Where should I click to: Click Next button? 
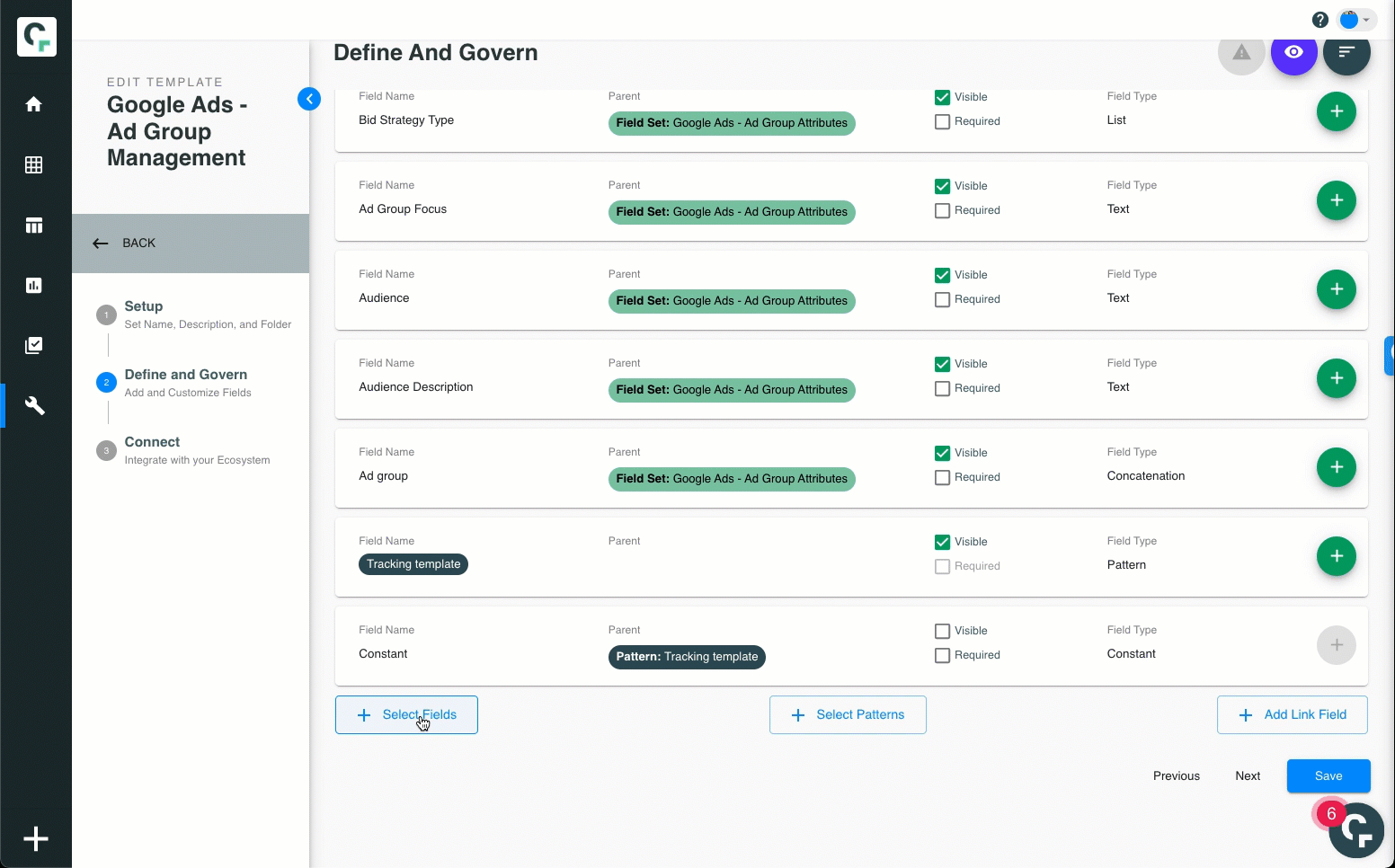pos(1248,775)
